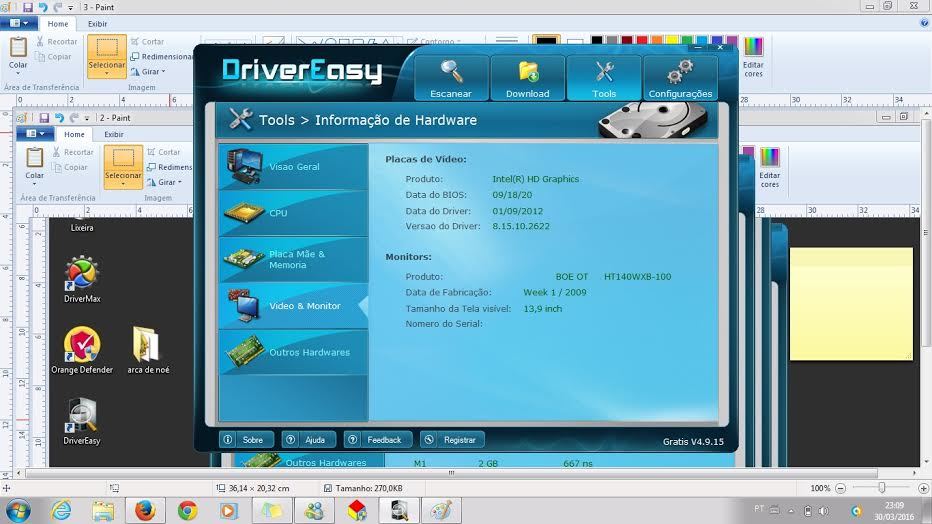Click the vertical scrollbar of 3 - Paint
This screenshot has width=932, height=524.
[x=926, y=232]
